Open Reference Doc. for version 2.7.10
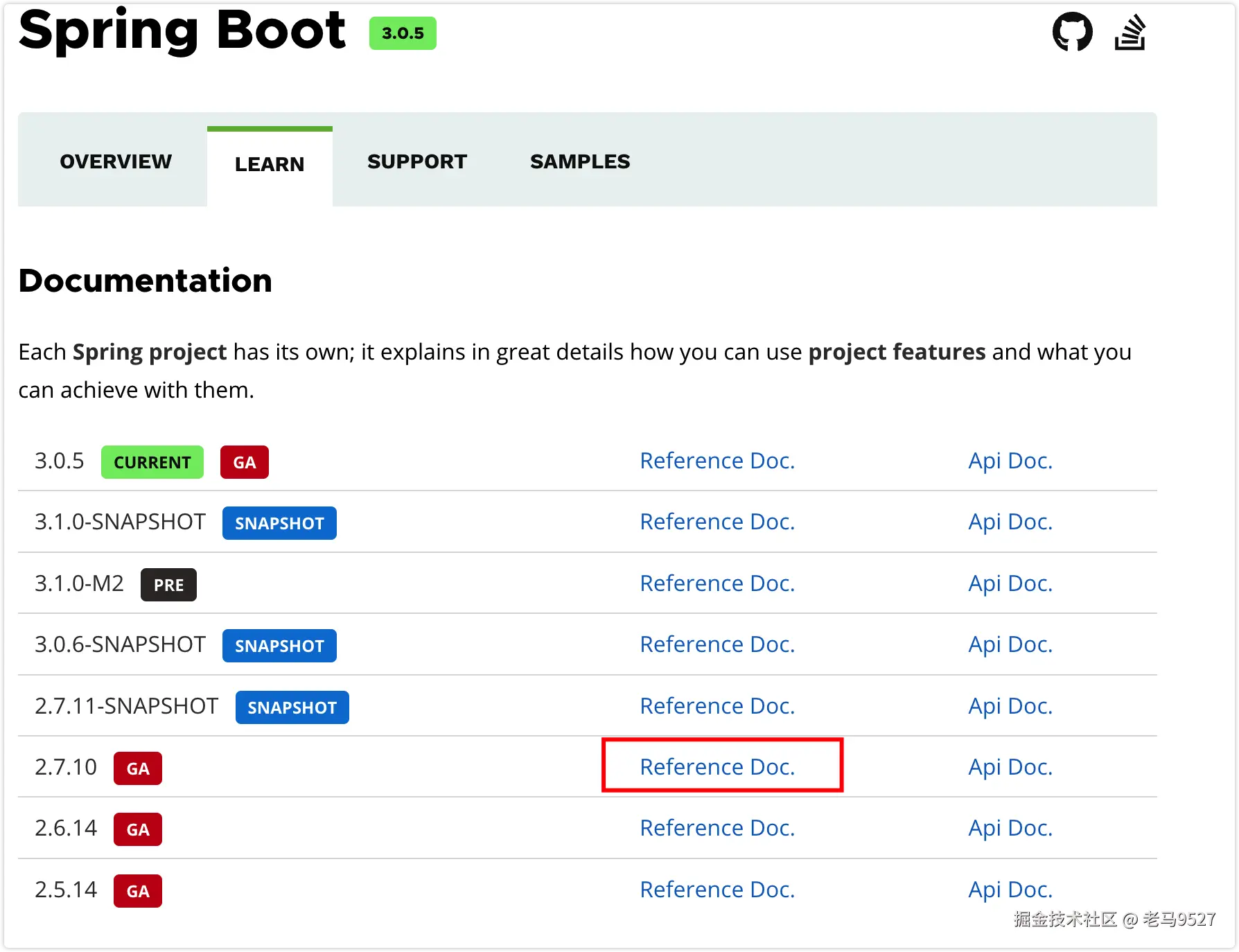The image size is (1239, 952). [x=717, y=767]
